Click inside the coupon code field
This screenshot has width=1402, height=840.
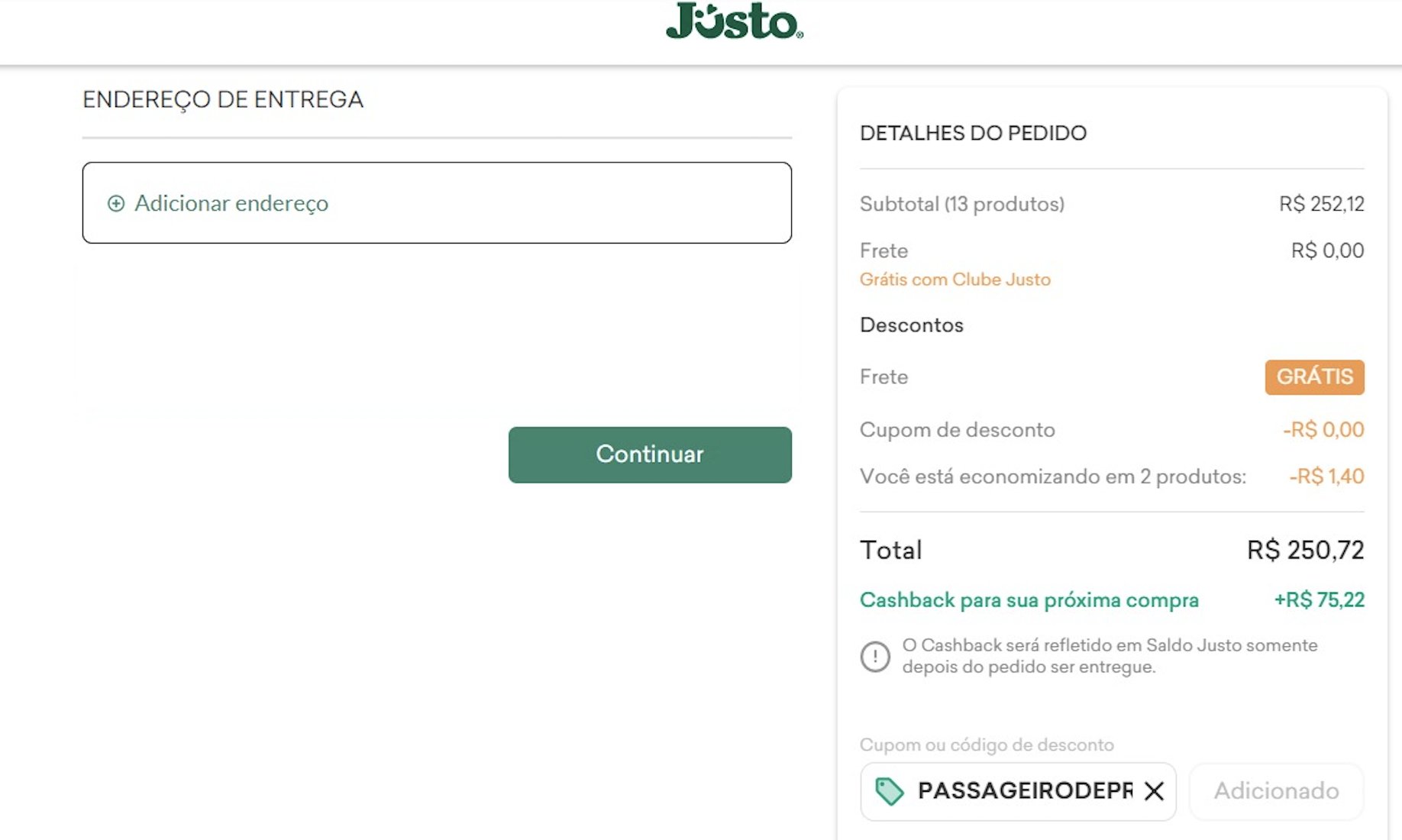coord(1023,791)
